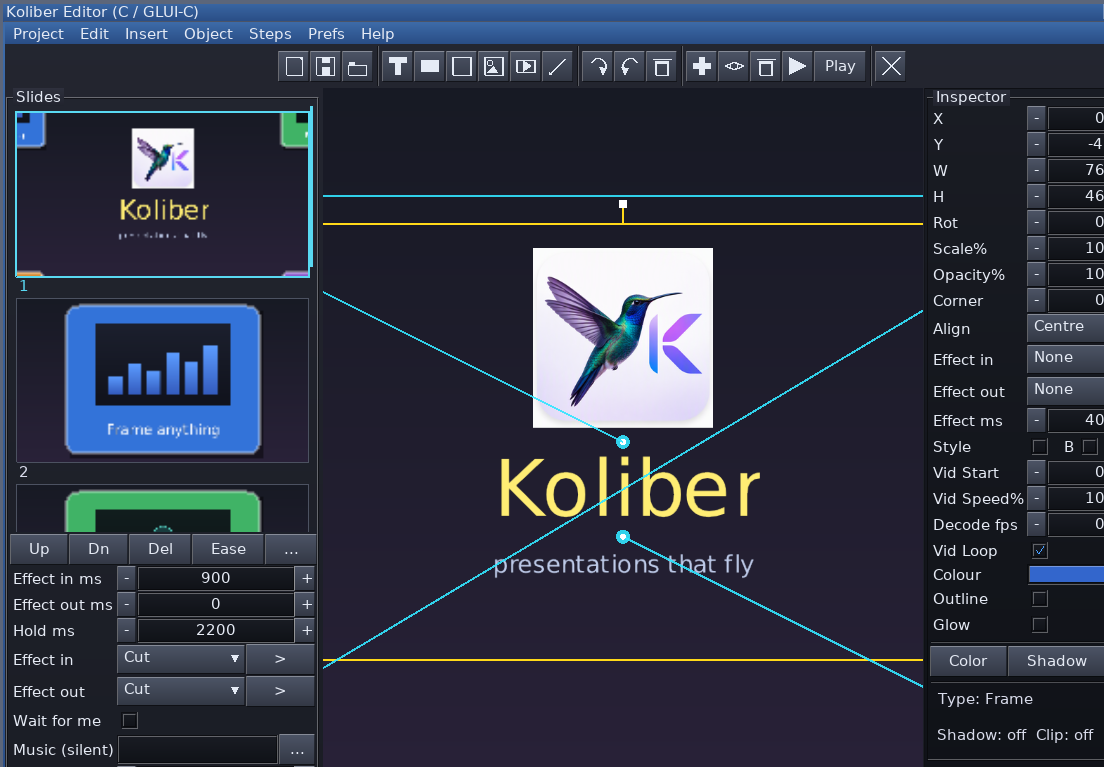Move the step down with the Dn button

(x=99, y=549)
